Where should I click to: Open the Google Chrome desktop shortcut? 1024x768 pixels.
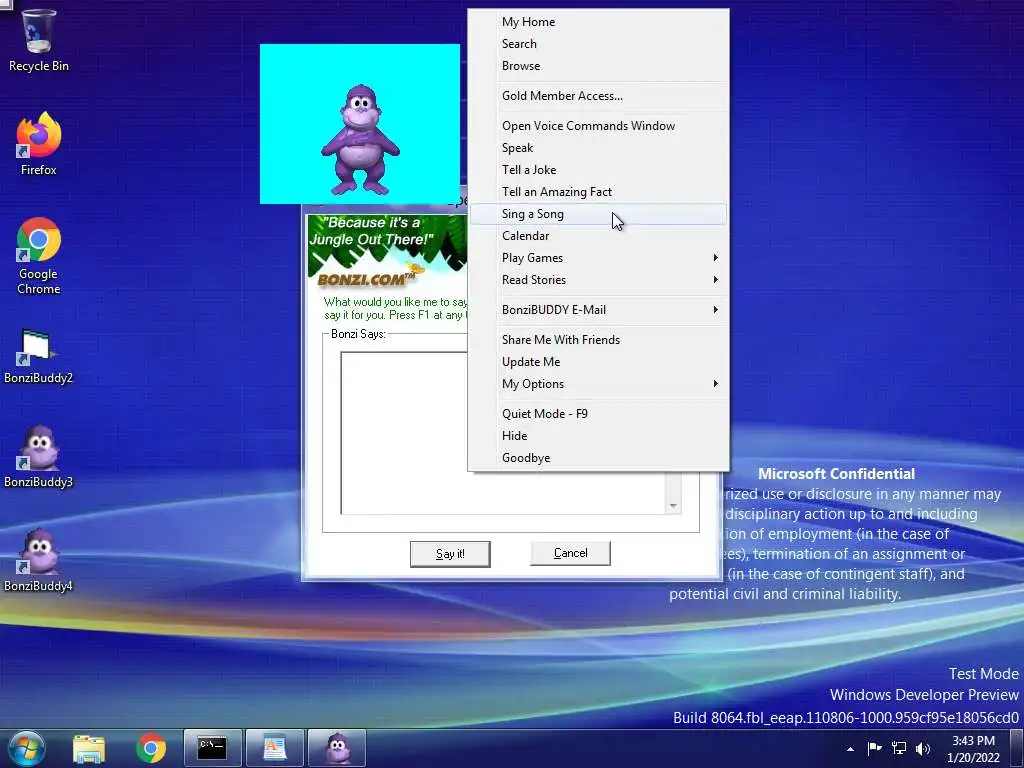(x=39, y=256)
